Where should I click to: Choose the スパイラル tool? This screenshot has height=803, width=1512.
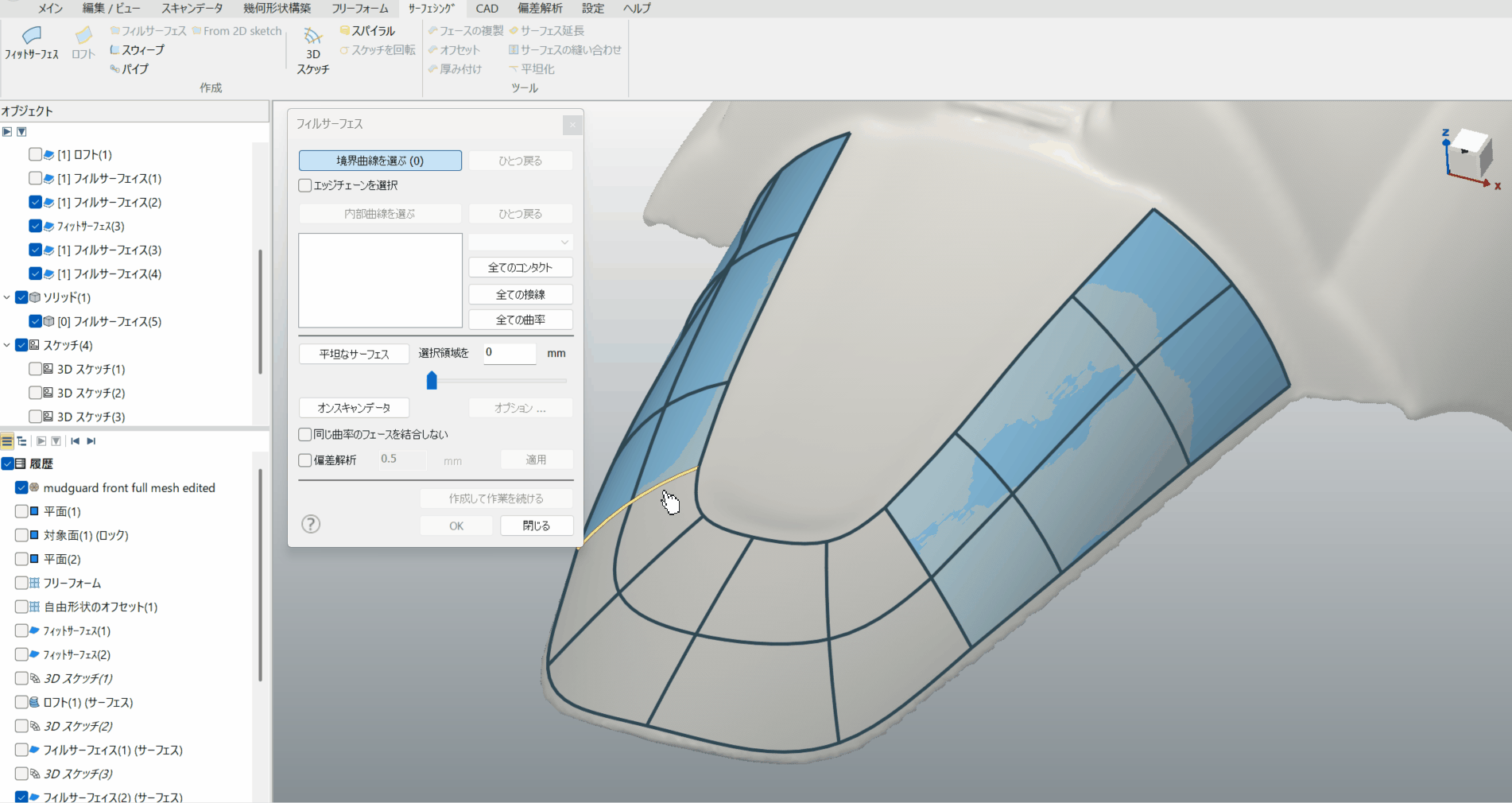pyautogui.click(x=367, y=31)
